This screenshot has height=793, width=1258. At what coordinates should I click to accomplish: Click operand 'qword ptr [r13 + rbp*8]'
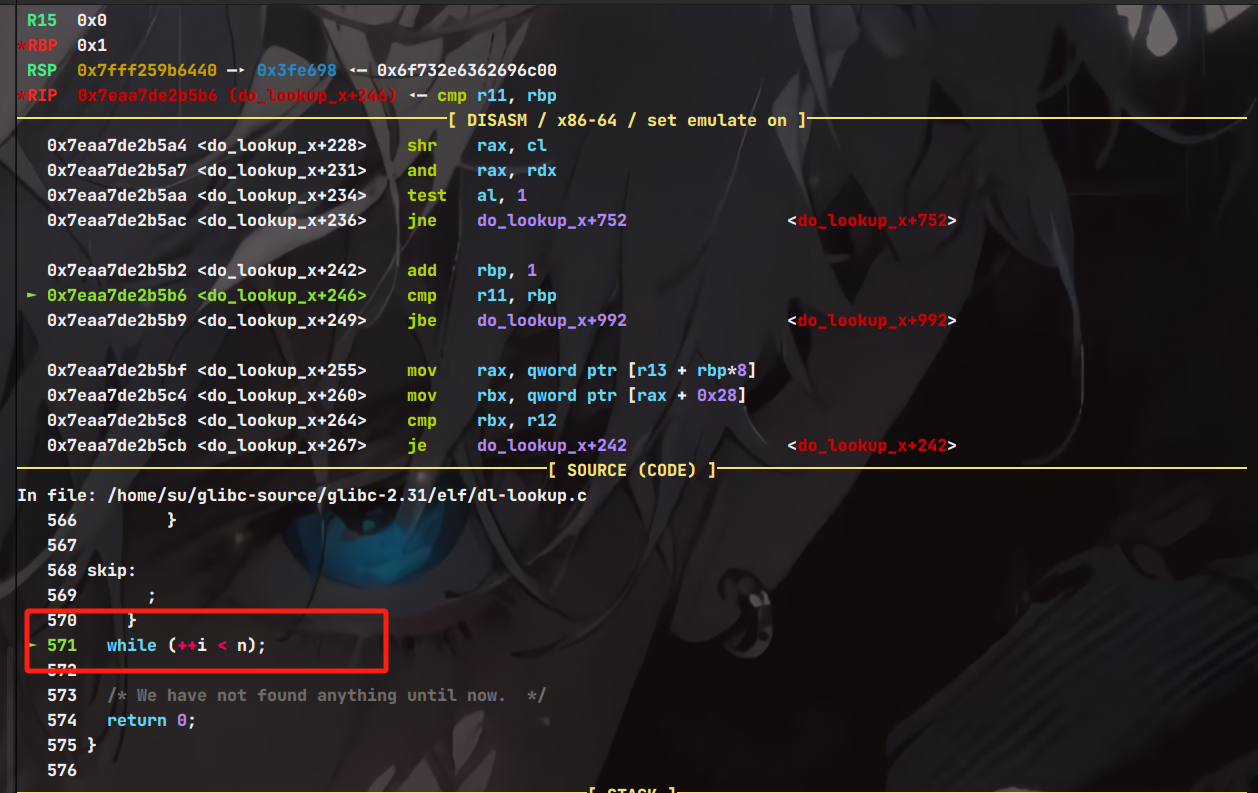[642, 370]
